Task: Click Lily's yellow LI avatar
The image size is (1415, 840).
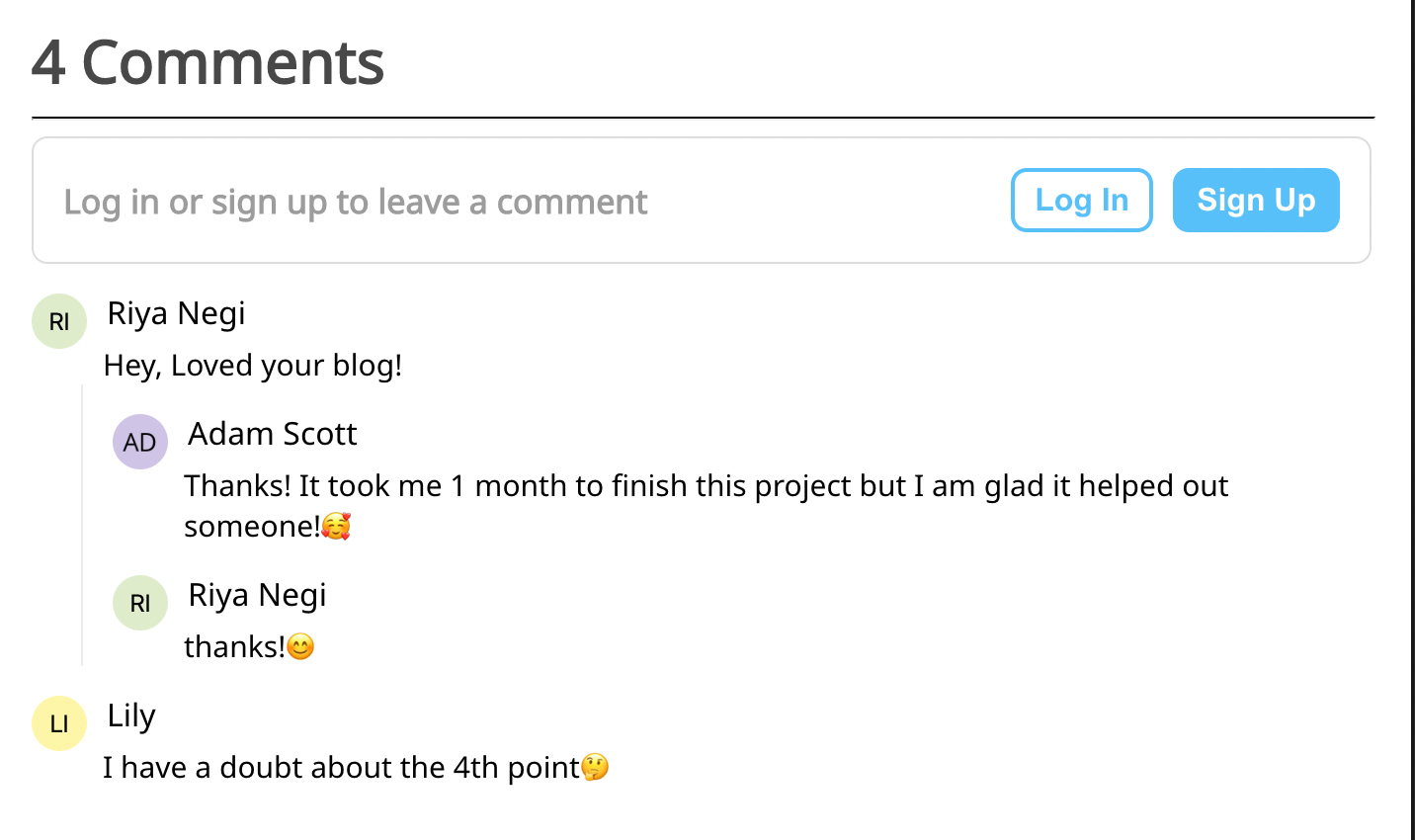Action: click(x=59, y=723)
